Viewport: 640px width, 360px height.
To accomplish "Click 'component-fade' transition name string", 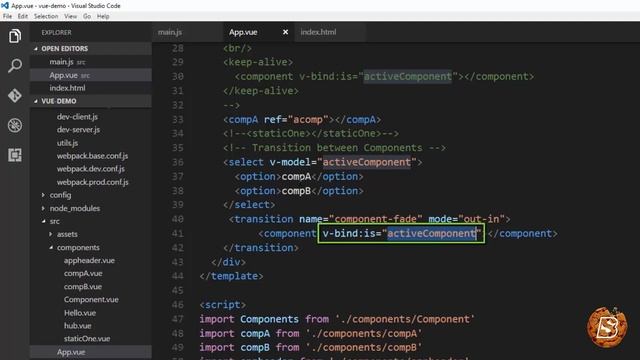I will 376,219.
